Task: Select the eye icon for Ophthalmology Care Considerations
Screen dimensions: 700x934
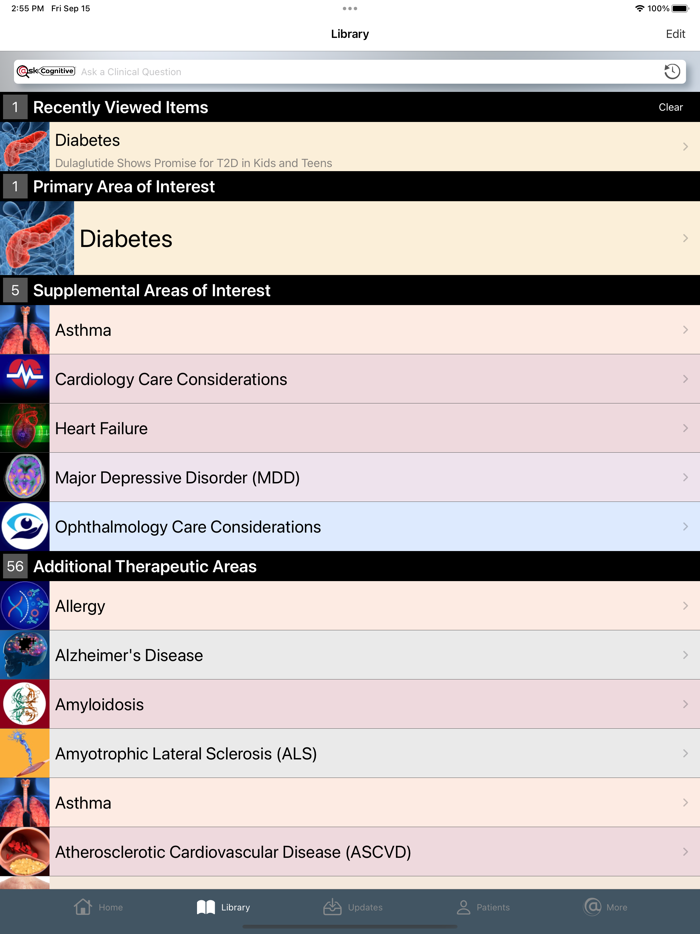Action: (x=24, y=526)
